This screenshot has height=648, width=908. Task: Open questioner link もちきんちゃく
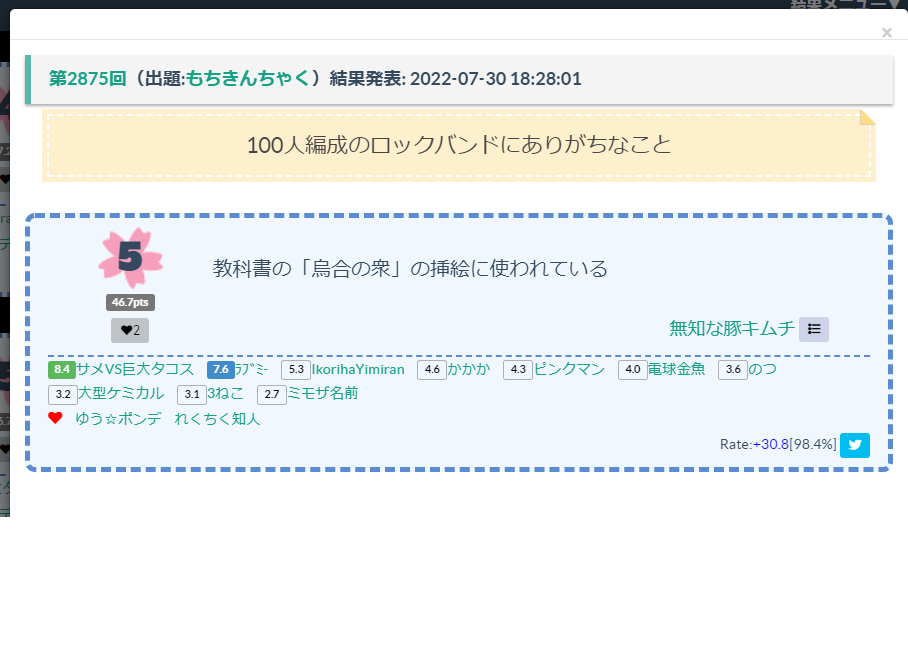pos(247,79)
